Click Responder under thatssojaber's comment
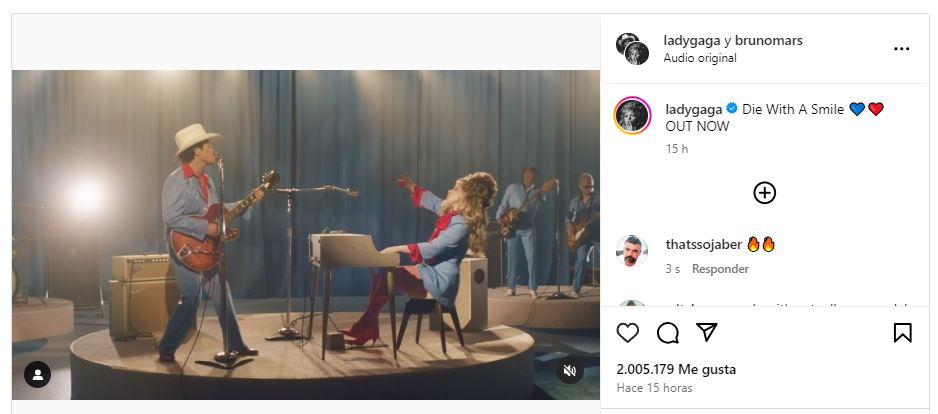The height and width of the screenshot is (414, 938). point(721,269)
